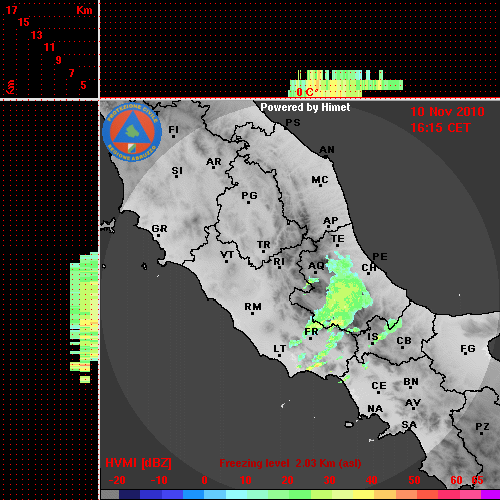Click the AR city label
The width and height of the screenshot is (500, 500).
[x=214, y=162]
